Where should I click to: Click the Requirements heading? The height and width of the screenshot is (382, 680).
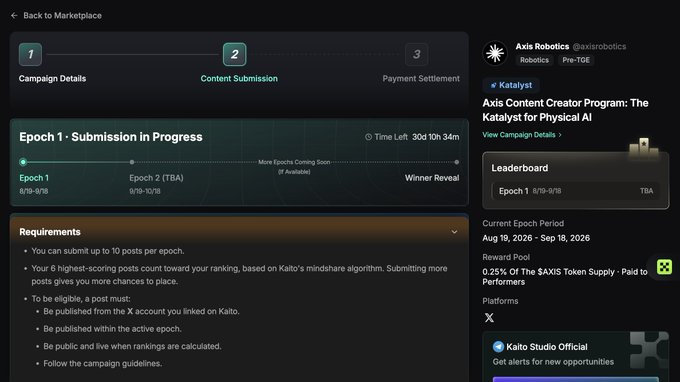pos(50,232)
